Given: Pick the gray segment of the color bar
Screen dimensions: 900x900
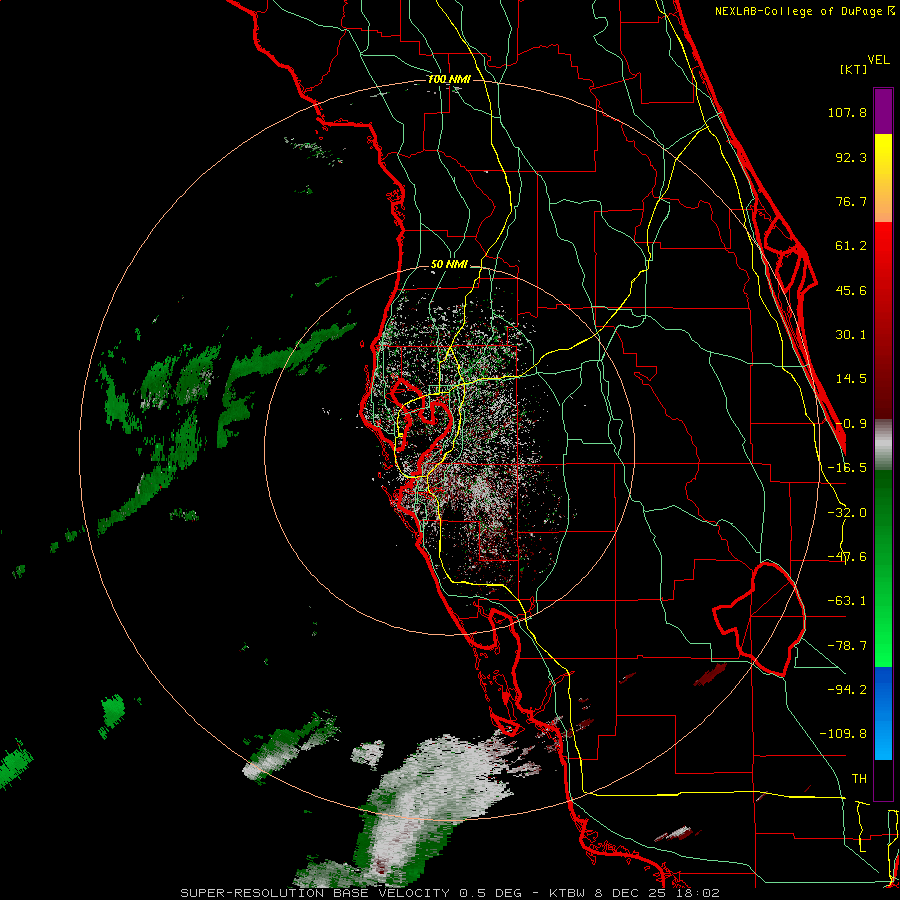Looking at the screenshot, I should coord(883,445).
